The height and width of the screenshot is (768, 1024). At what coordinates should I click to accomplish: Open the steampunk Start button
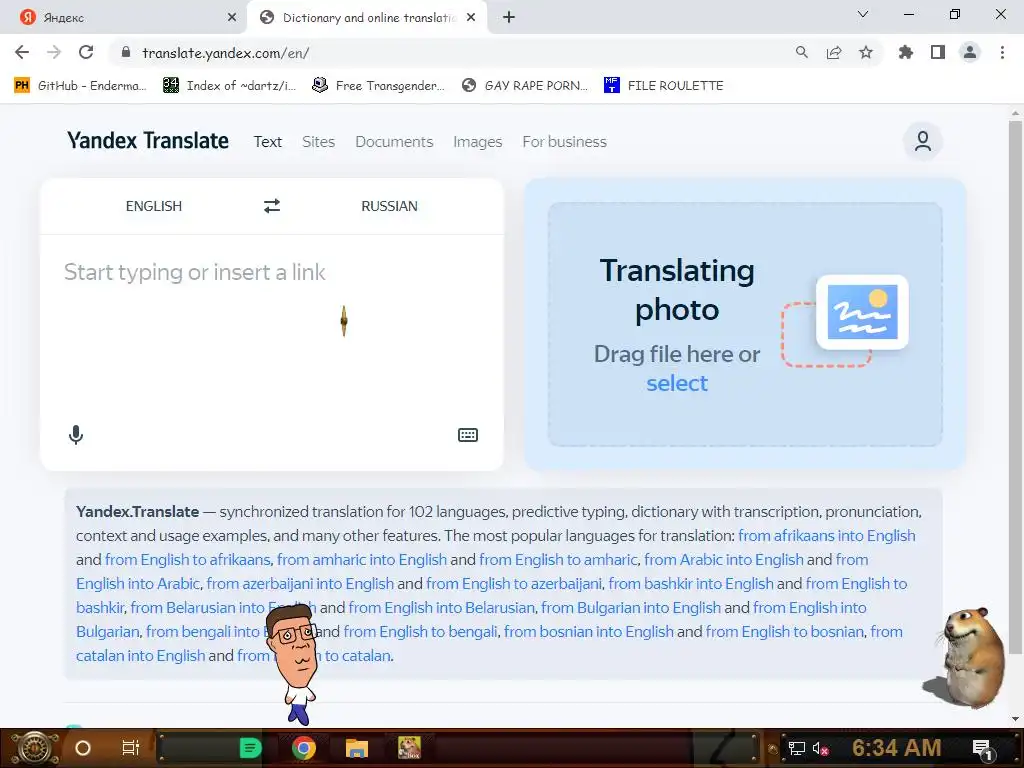pos(36,748)
